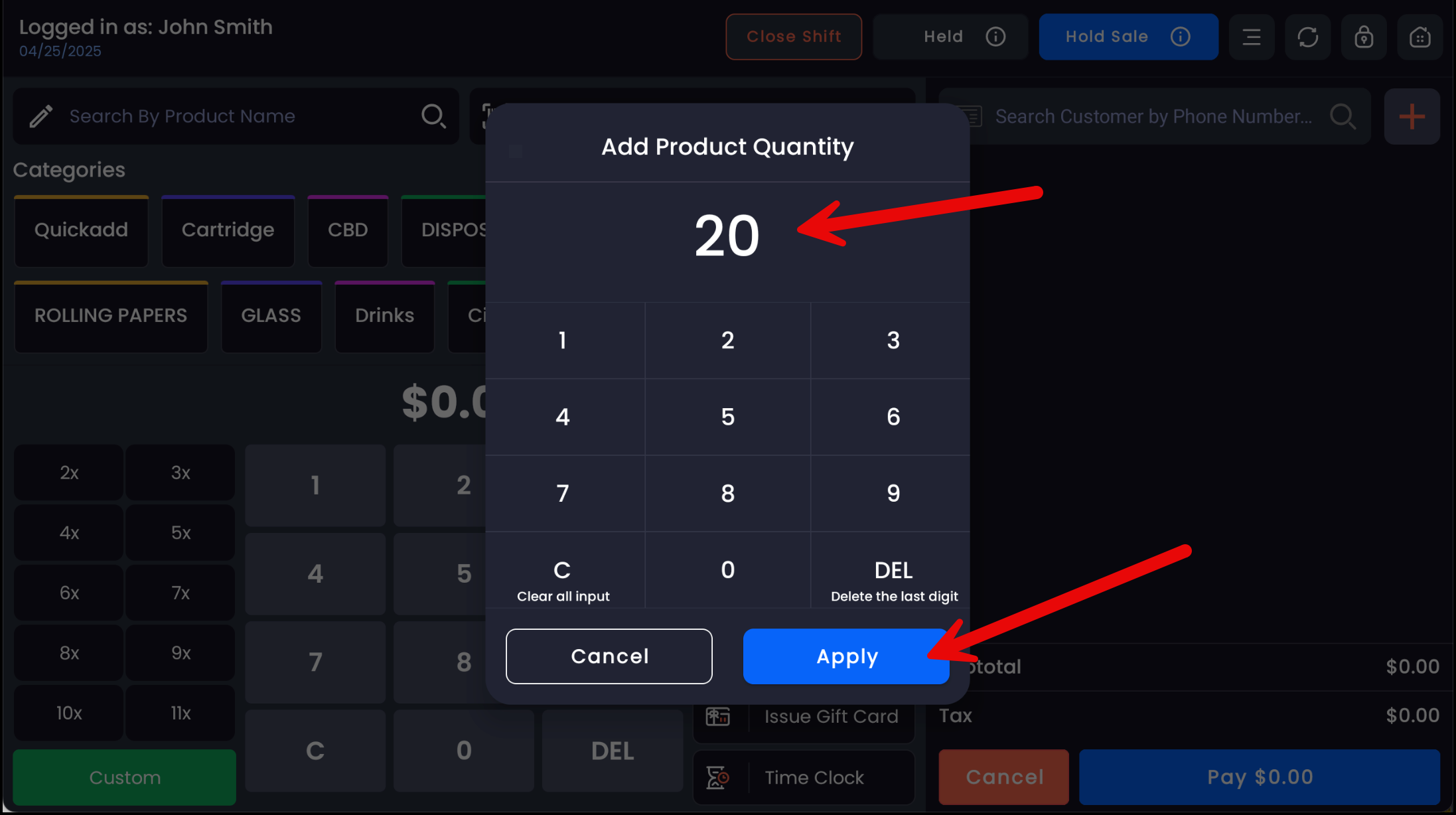Click the pencil icon in product search
The height and width of the screenshot is (815, 1456).
click(x=41, y=116)
